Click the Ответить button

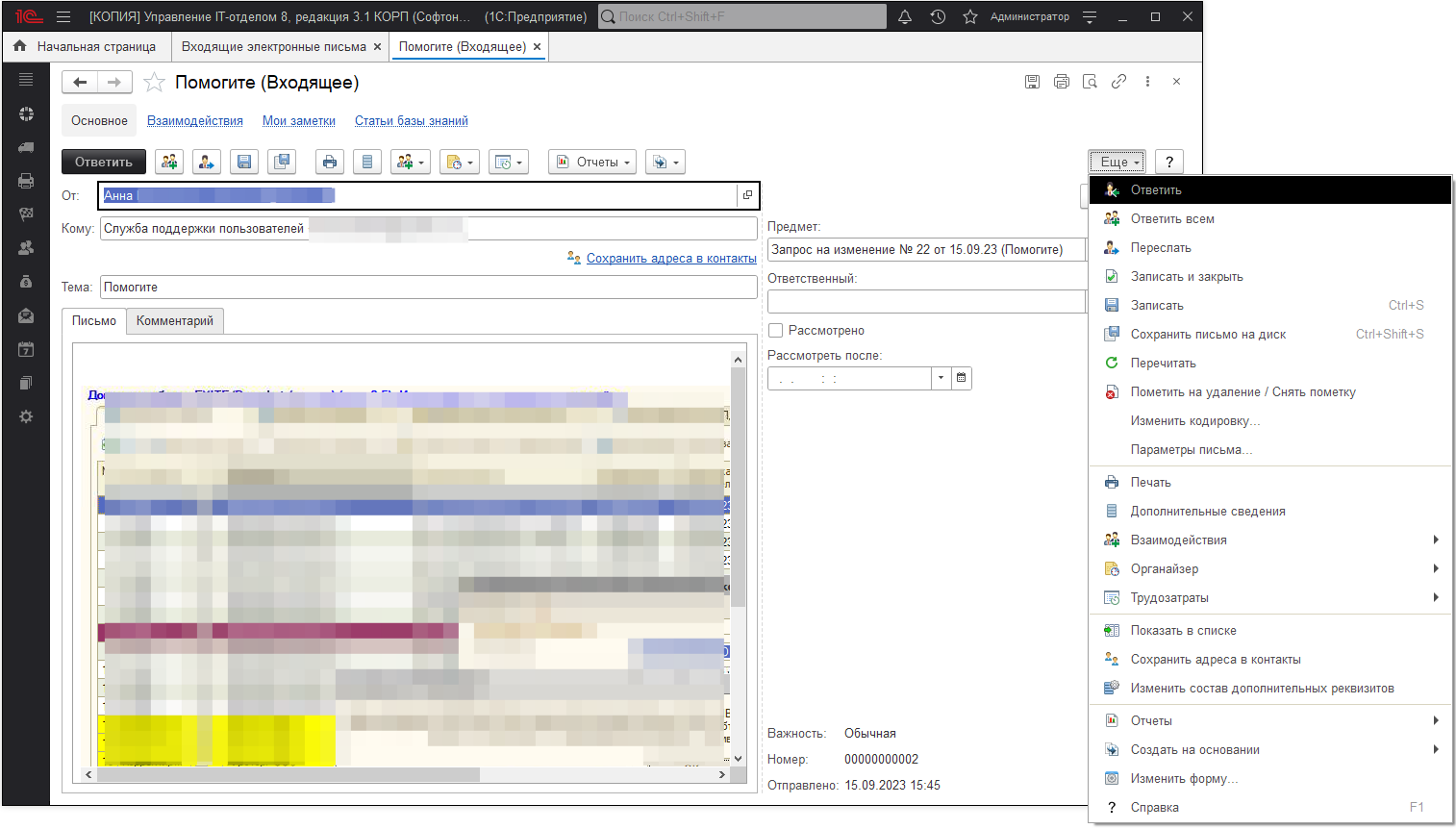[104, 163]
